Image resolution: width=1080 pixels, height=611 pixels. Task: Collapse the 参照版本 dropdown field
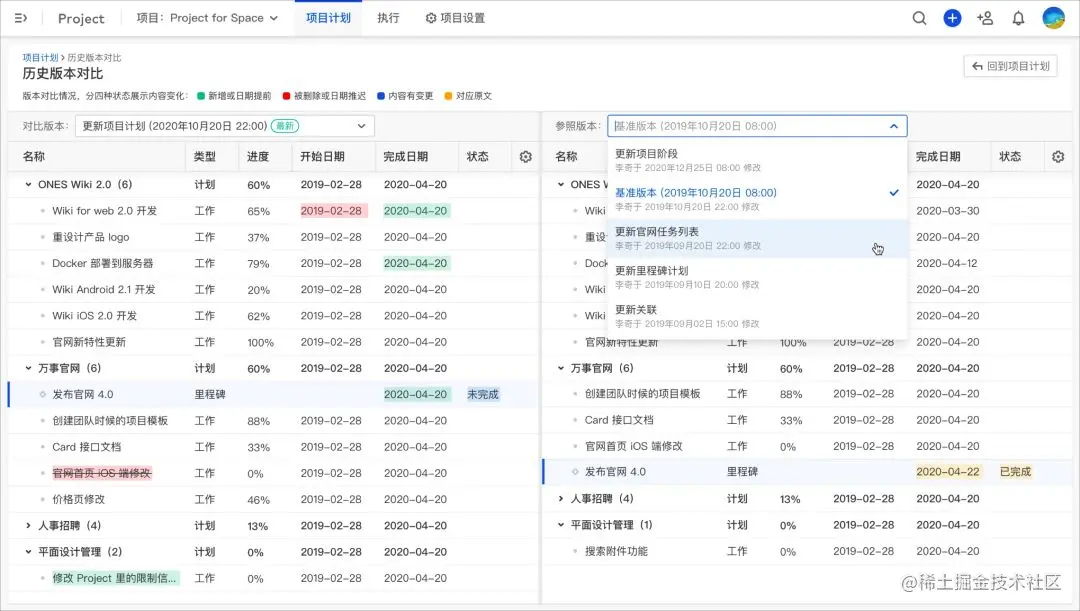click(x=757, y=126)
